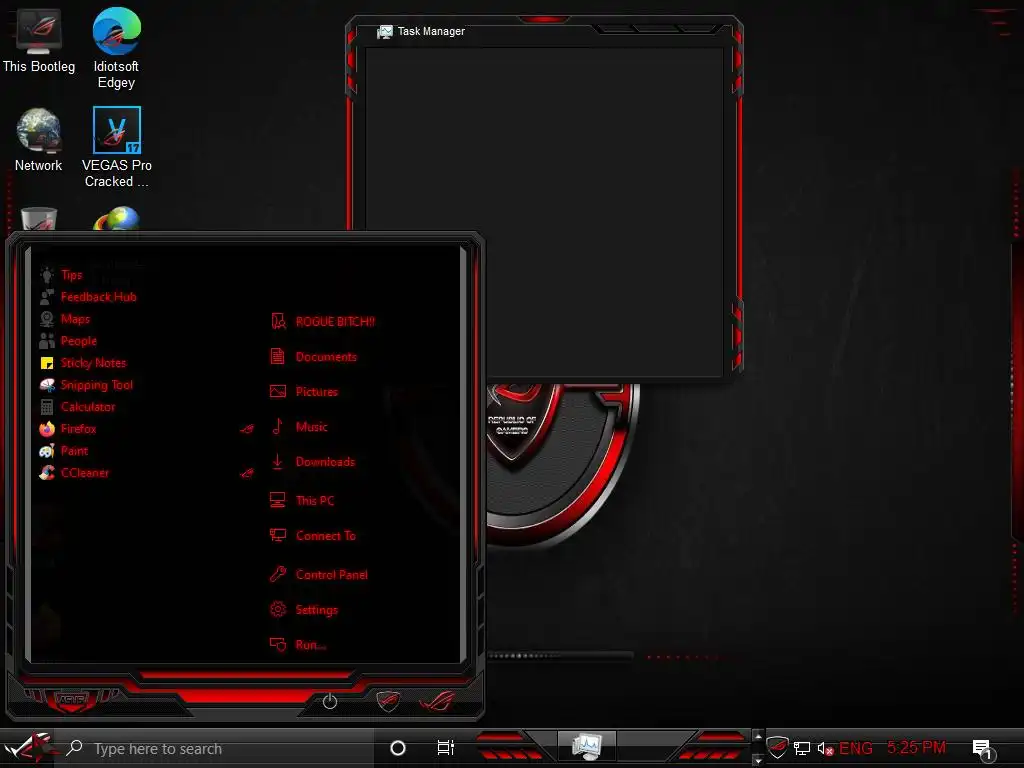The image size is (1024, 768).
Task: Open Settings from start menu
Action: (304, 610)
